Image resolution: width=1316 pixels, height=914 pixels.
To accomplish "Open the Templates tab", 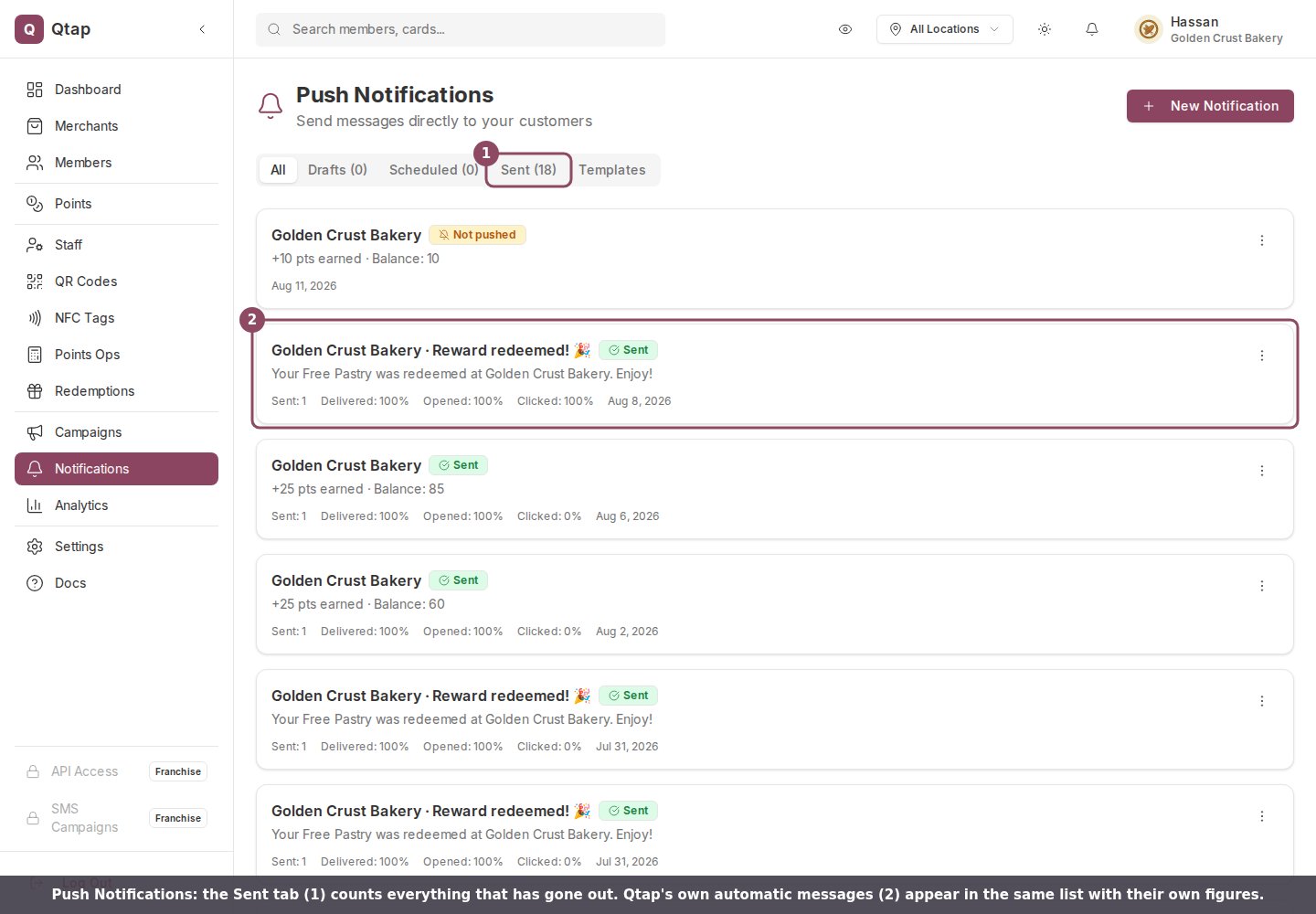I will click(611, 170).
